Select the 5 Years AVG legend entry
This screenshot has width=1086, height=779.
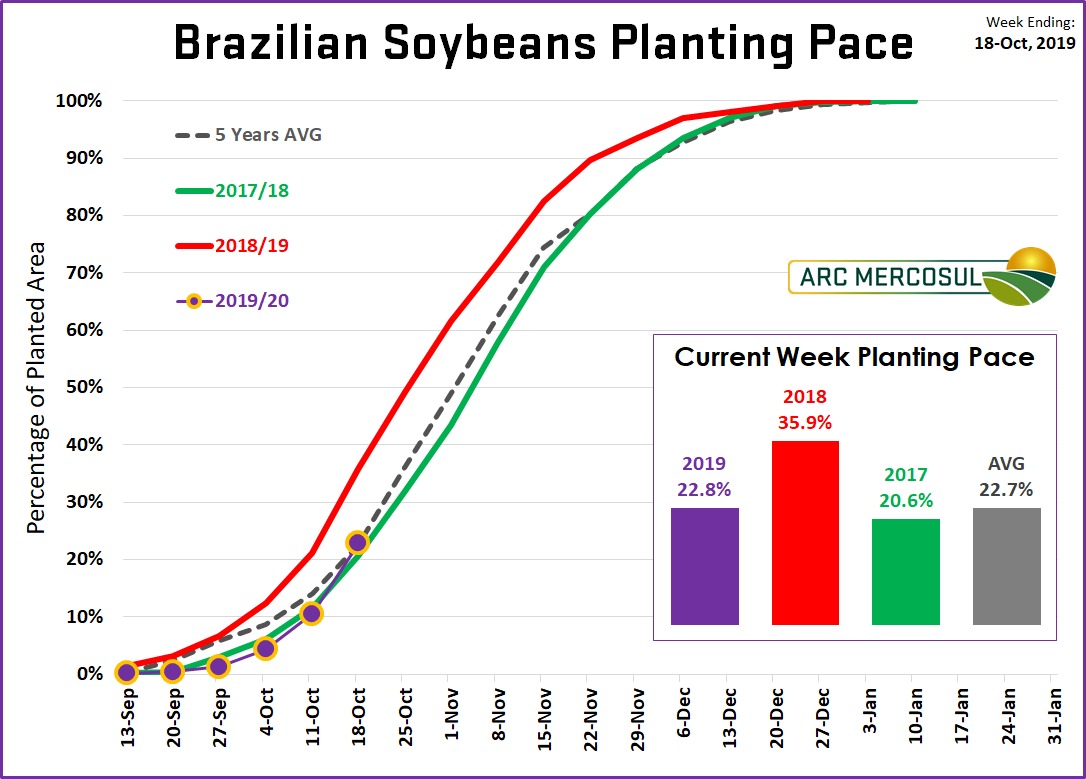[248, 134]
